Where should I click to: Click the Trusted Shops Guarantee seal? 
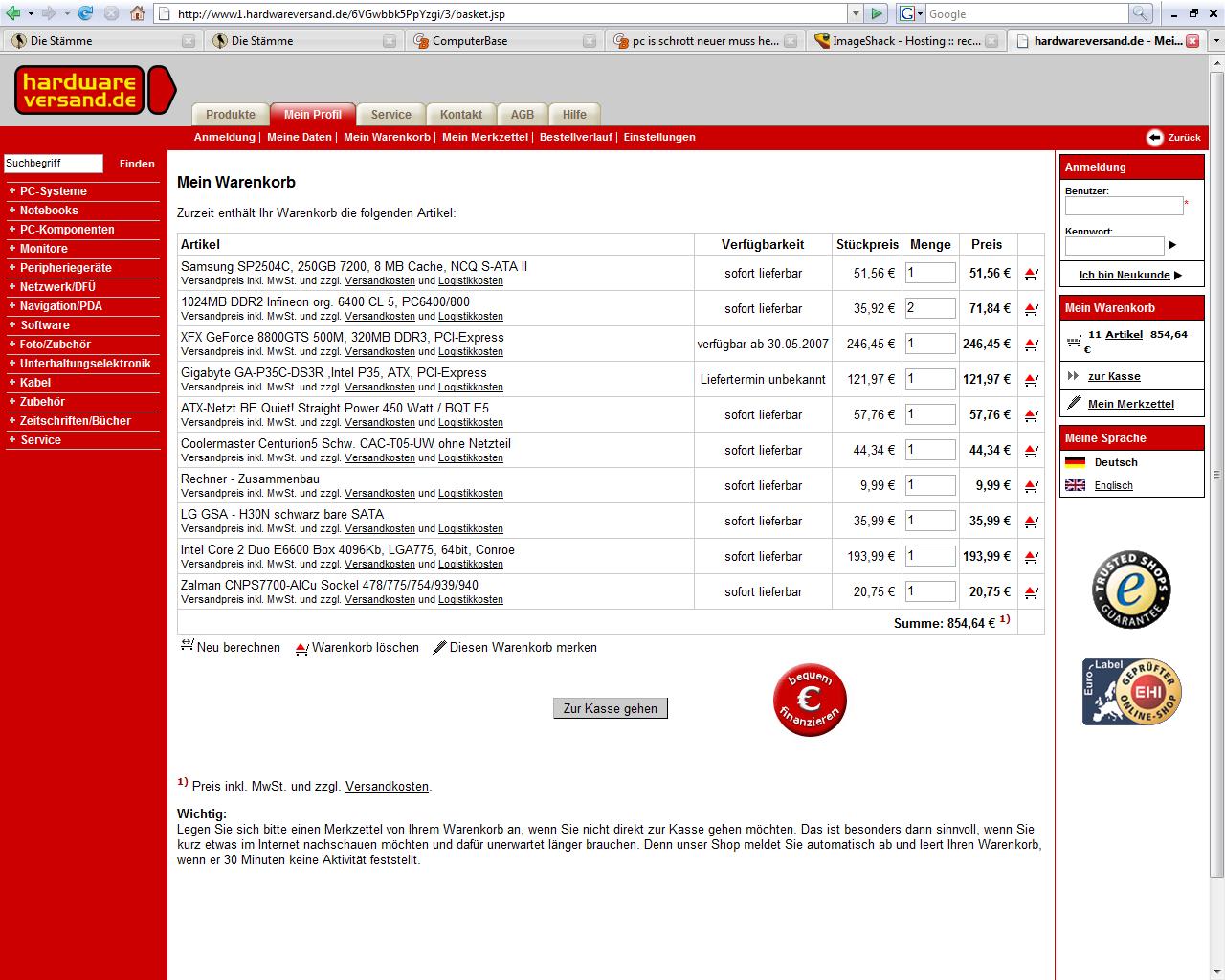click(x=1131, y=590)
